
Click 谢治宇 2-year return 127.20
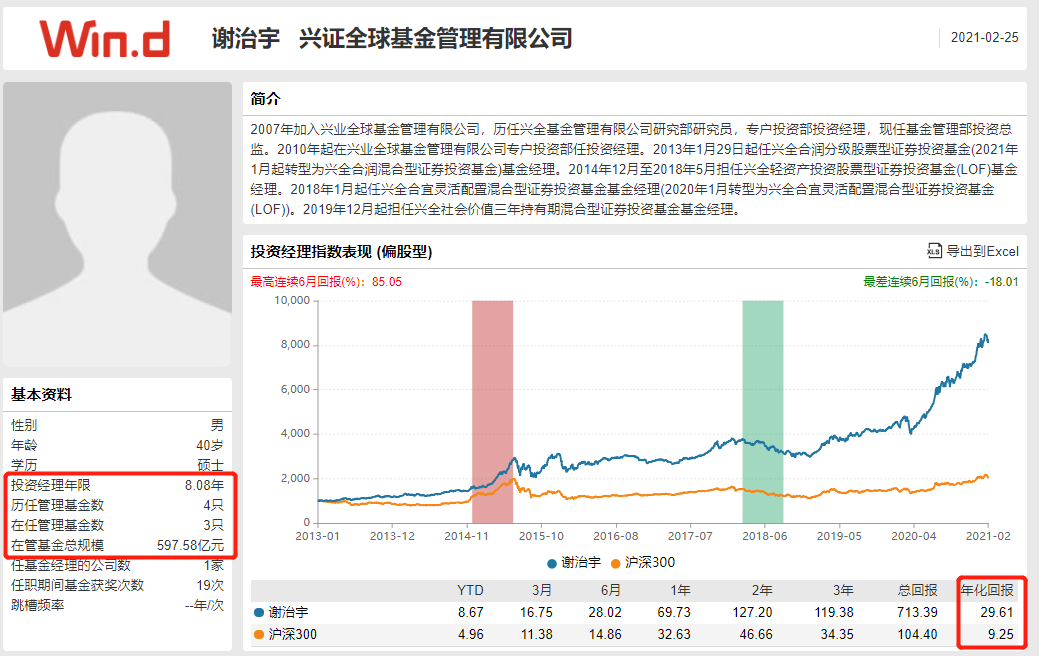pyautogui.click(x=752, y=612)
